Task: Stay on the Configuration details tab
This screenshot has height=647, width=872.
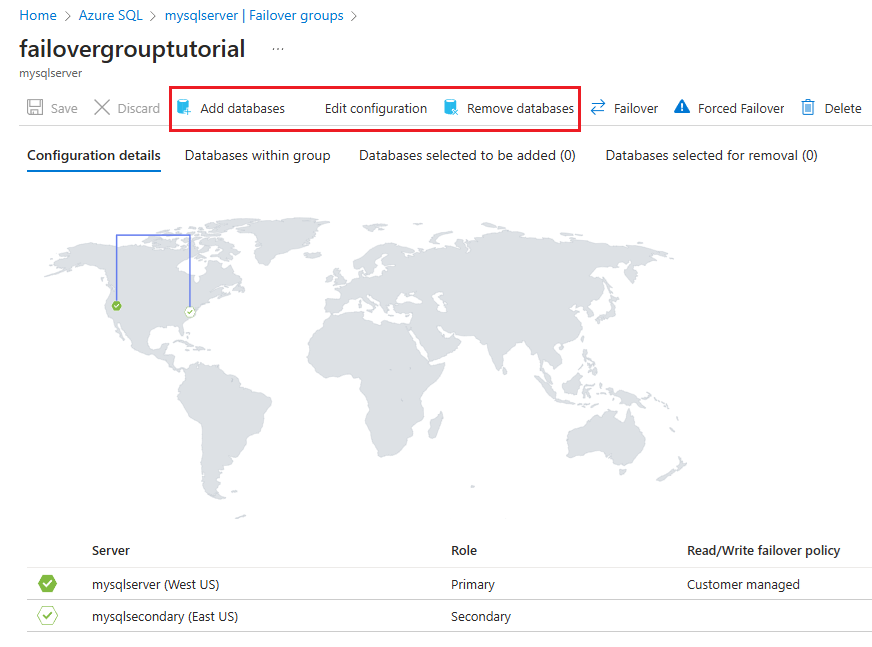Action: click(x=93, y=156)
